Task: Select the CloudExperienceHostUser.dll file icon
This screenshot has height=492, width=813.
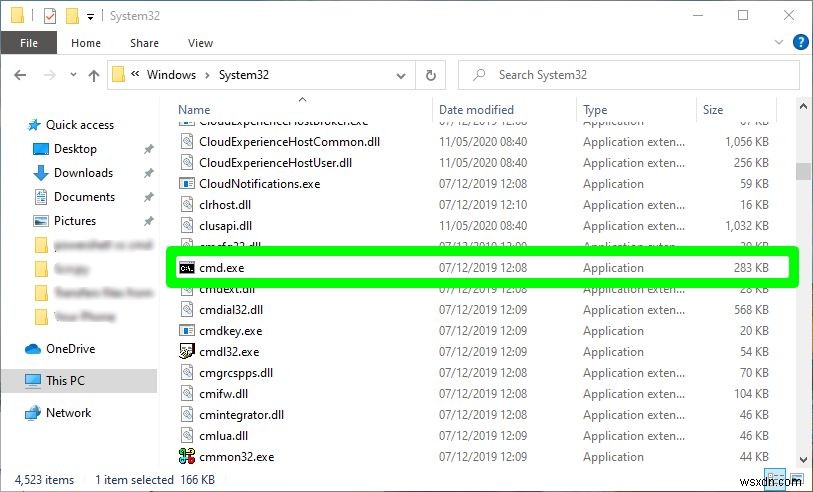Action: point(187,163)
